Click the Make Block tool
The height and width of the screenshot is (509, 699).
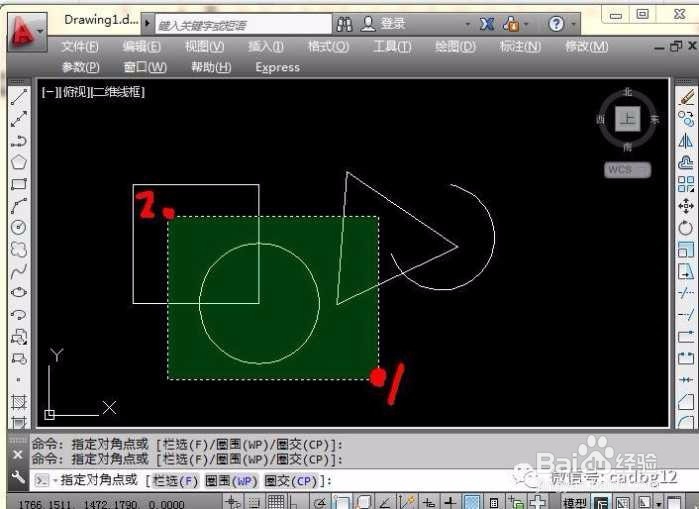[19, 358]
